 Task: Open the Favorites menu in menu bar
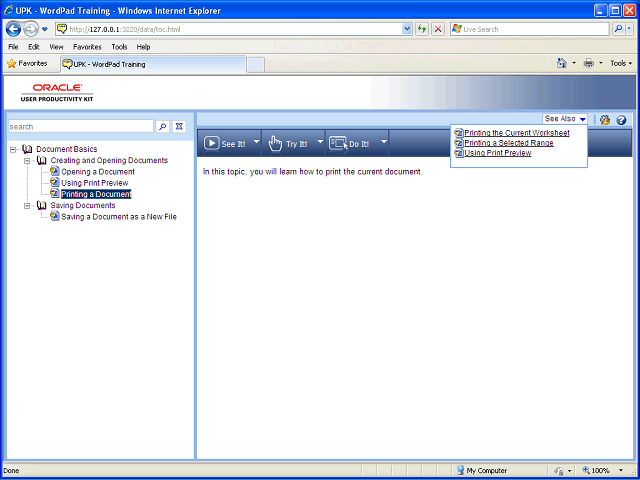tap(87, 47)
